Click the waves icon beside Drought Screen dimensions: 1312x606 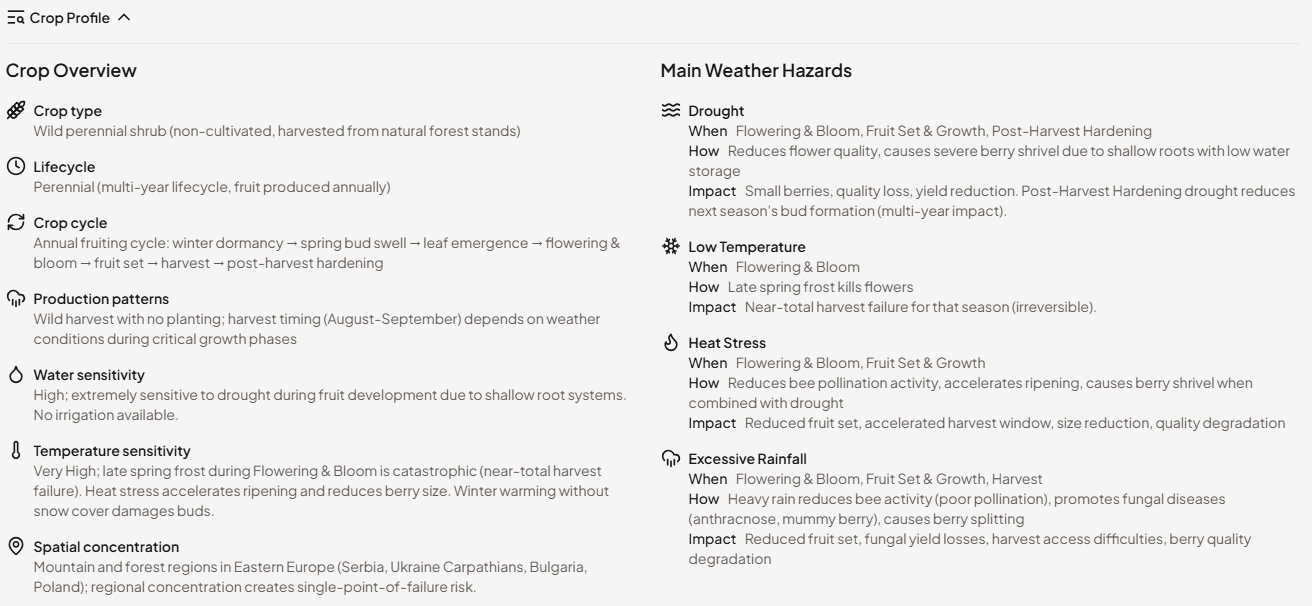(670, 111)
